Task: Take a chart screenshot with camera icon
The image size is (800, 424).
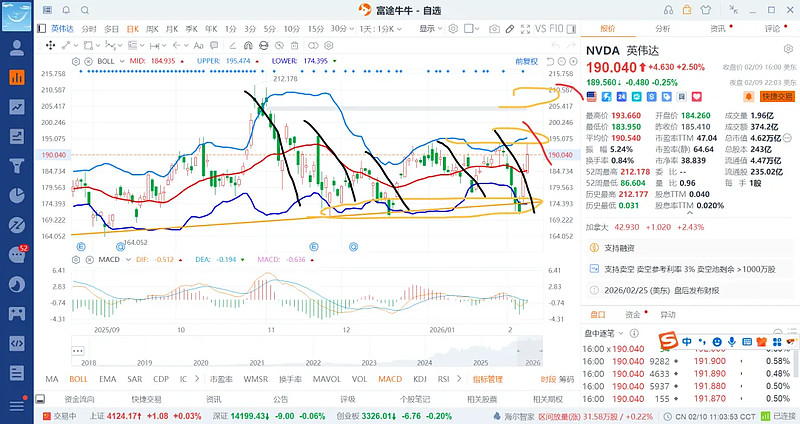Action: pos(494,29)
